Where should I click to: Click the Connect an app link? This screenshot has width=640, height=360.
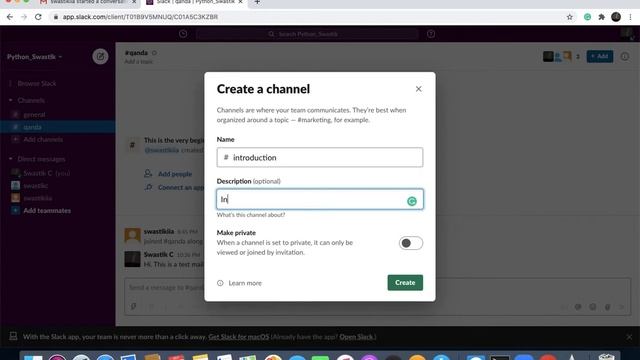point(181,188)
